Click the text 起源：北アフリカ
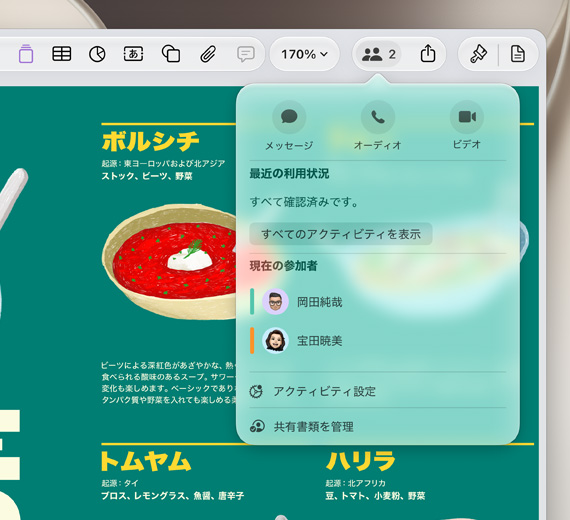Image resolution: width=570 pixels, height=520 pixels. tap(356, 483)
